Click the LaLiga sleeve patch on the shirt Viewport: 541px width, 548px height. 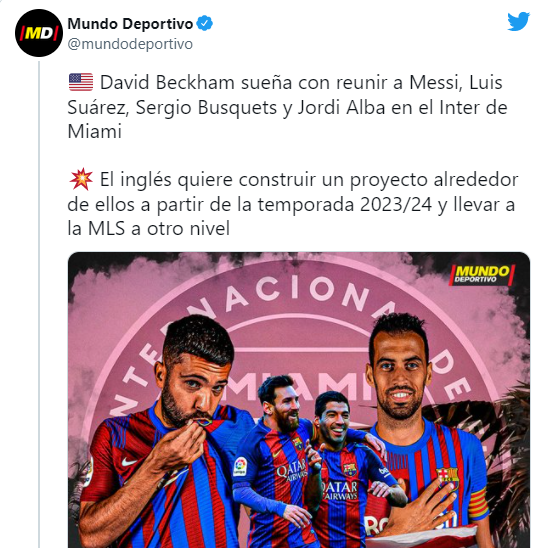[240, 467]
